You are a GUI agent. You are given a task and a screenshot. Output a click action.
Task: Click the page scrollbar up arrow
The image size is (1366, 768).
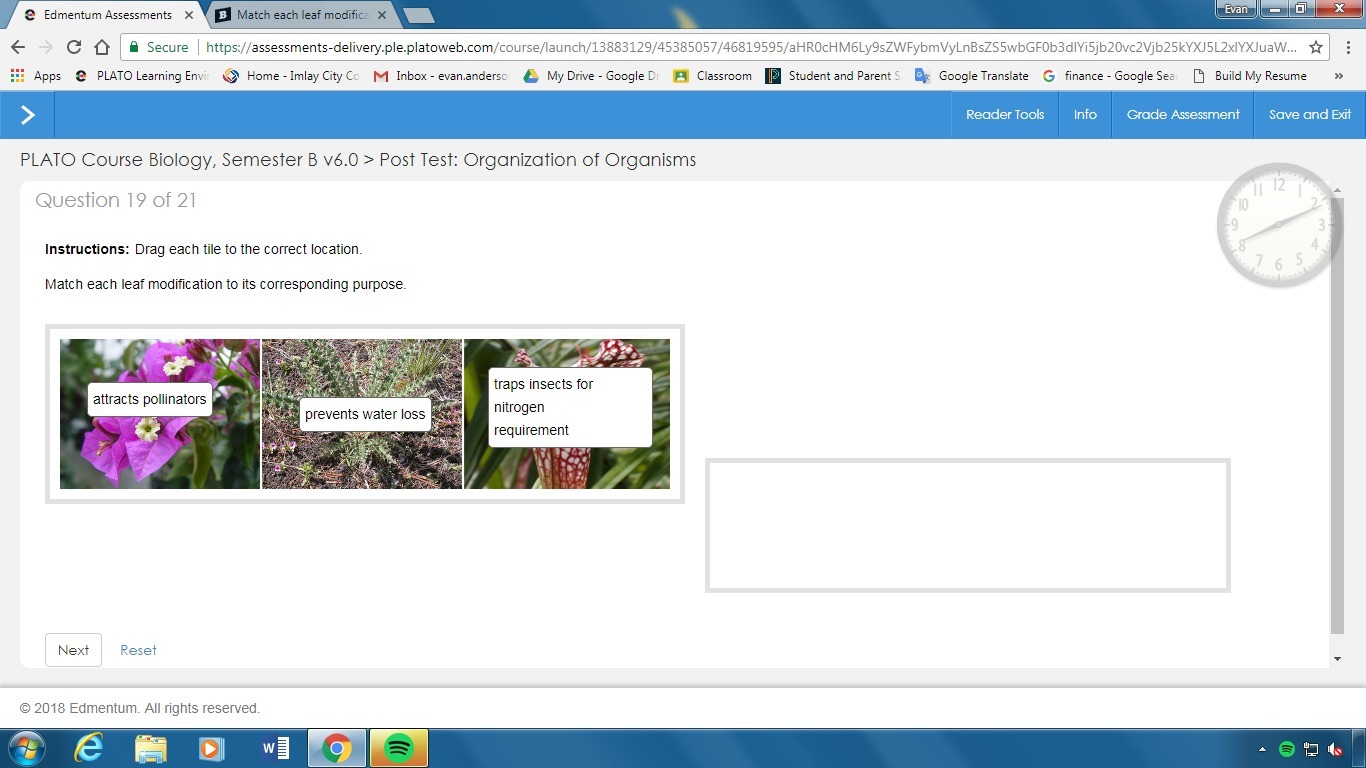tap(1338, 189)
